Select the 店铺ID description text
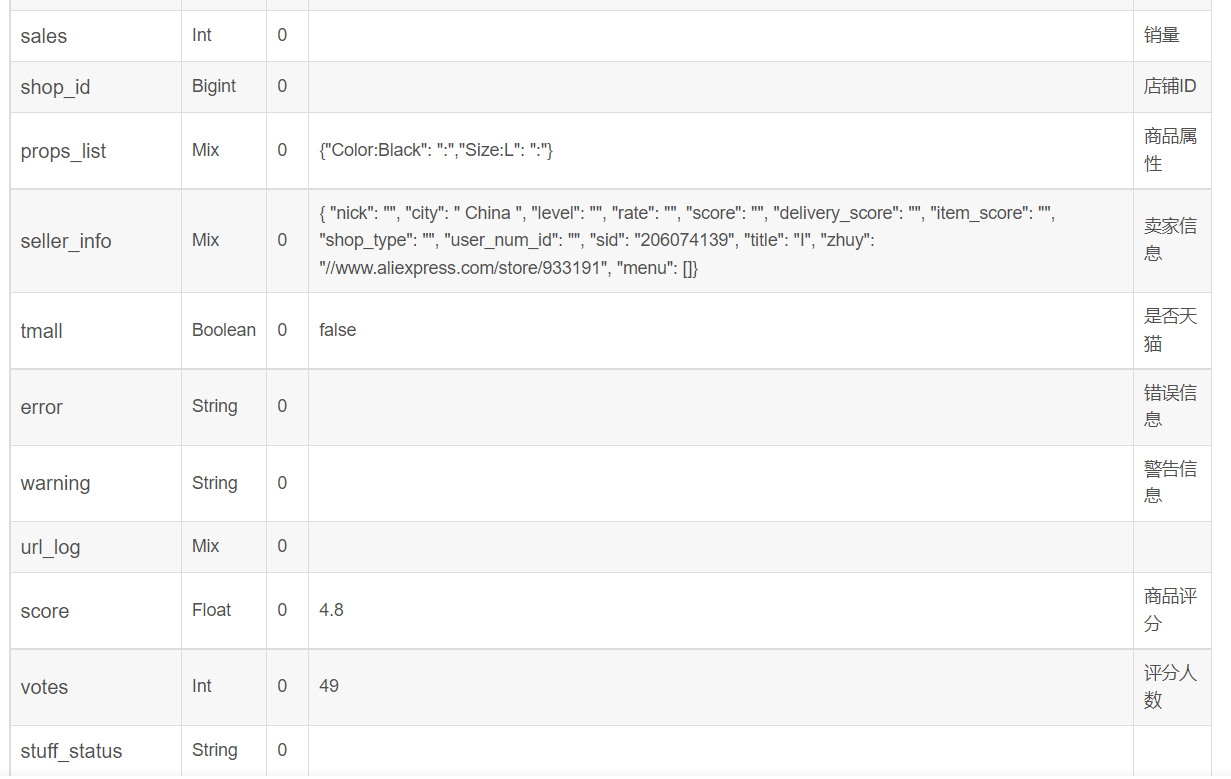The height and width of the screenshot is (779, 1231). [1170, 86]
